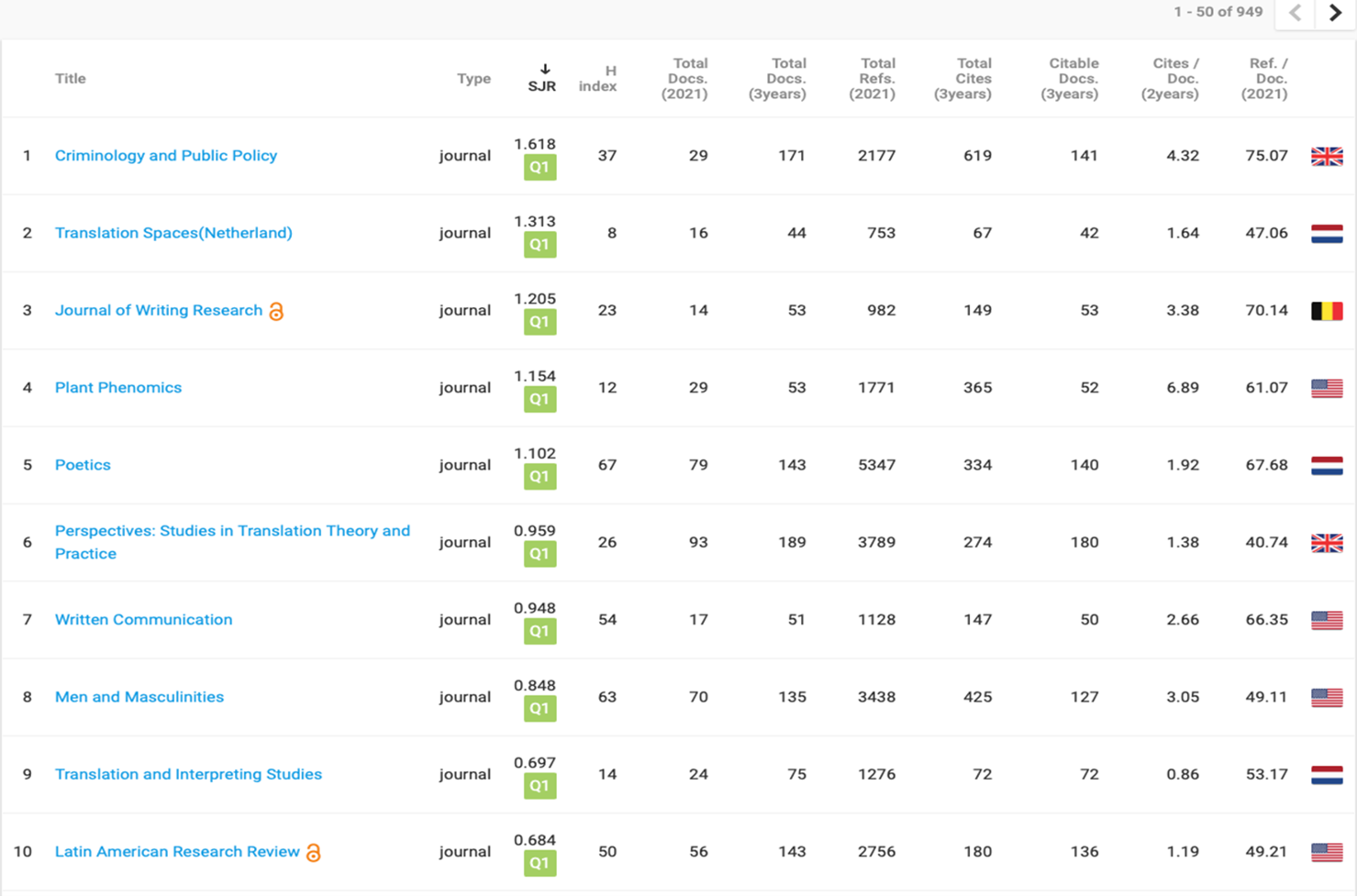This screenshot has width=1357, height=896.
Task: Go to next page of results
Action: (1335, 13)
